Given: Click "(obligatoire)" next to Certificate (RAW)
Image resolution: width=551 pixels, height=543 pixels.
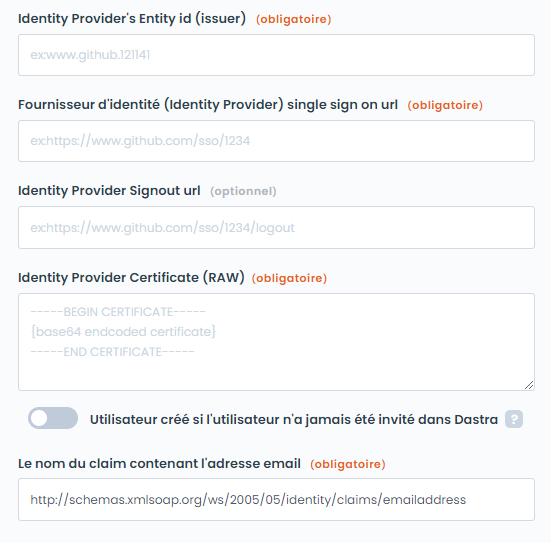Looking at the screenshot, I should (289, 278).
